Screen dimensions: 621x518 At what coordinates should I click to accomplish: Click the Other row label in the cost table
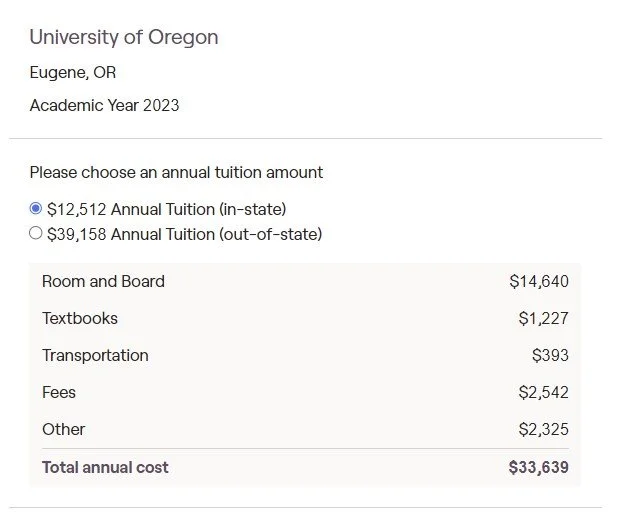click(x=63, y=429)
